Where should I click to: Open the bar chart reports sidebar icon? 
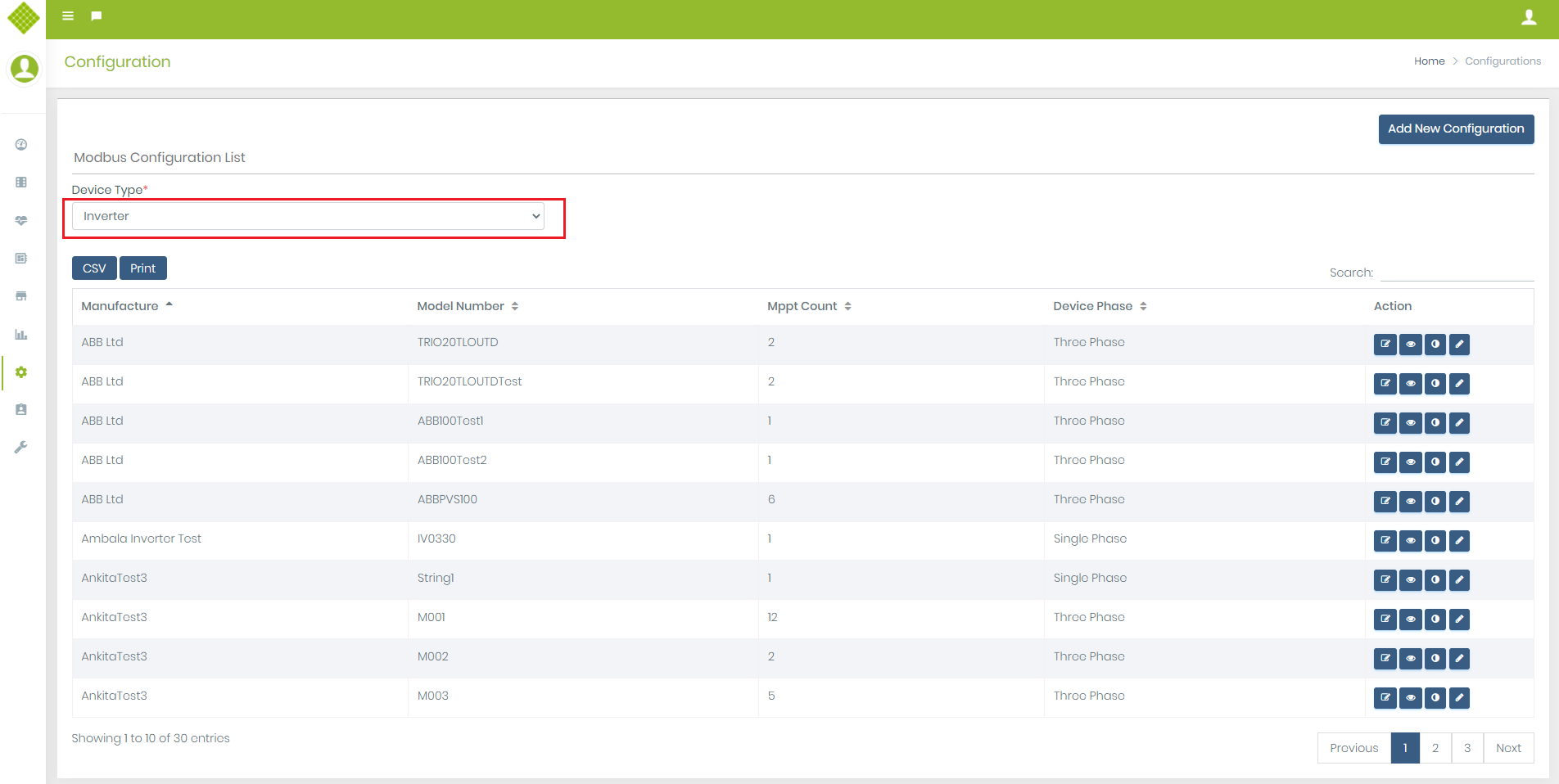[x=21, y=334]
